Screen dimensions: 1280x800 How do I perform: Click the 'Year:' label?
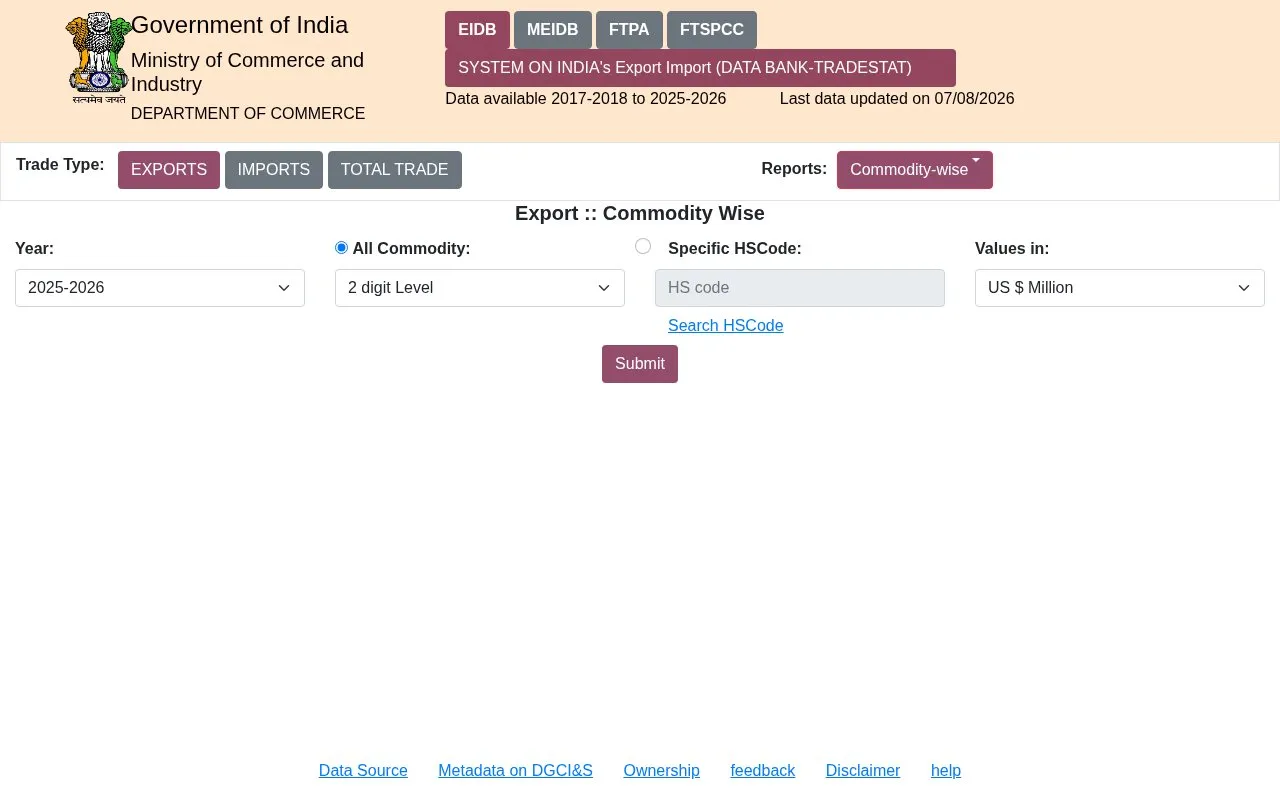coord(35,249)
